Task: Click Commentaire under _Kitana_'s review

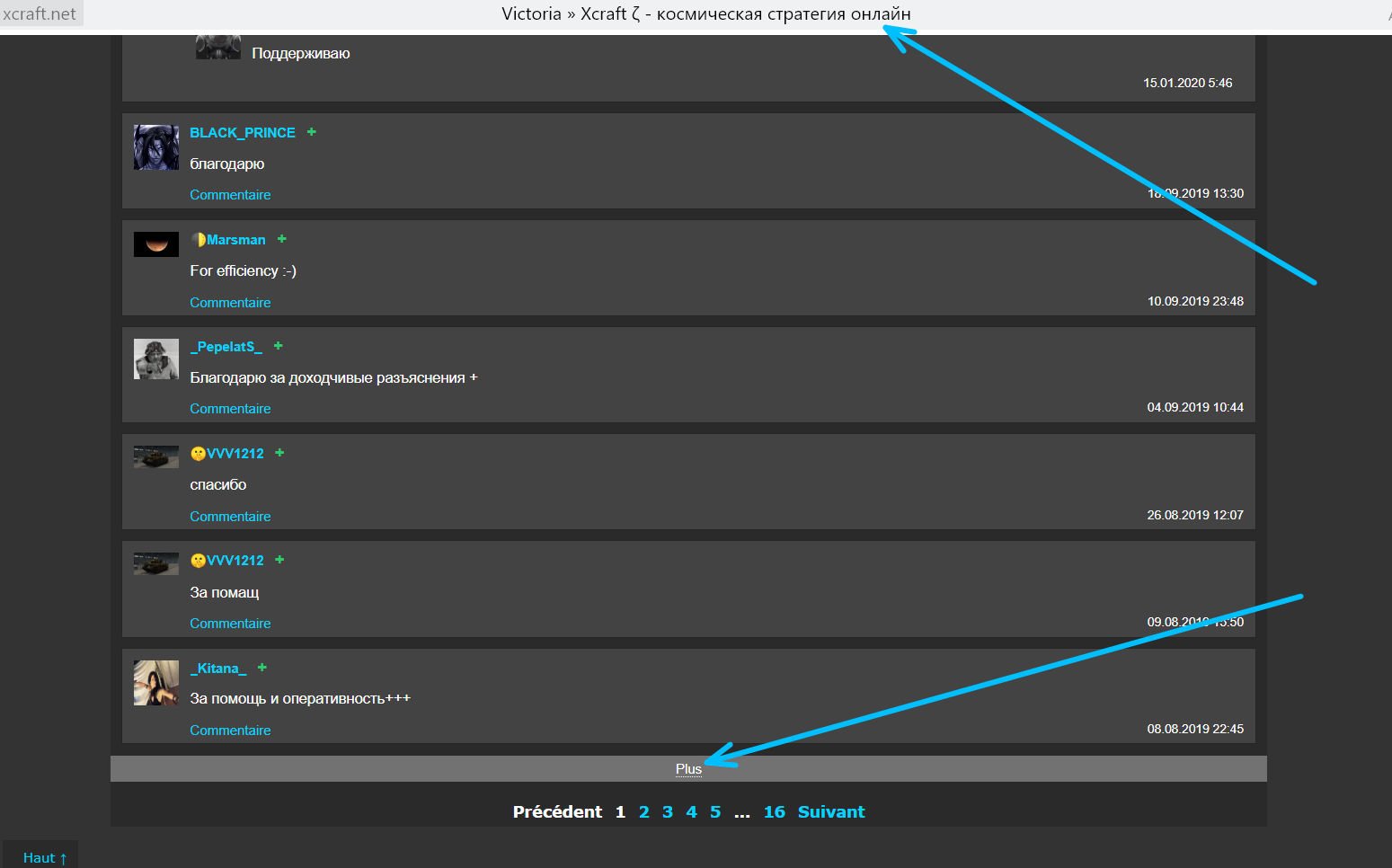Action: (230, 731)
